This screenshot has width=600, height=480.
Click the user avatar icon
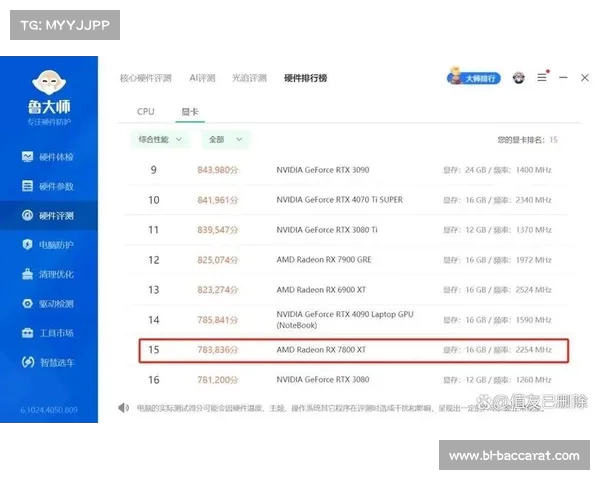[x=519, y=78]
